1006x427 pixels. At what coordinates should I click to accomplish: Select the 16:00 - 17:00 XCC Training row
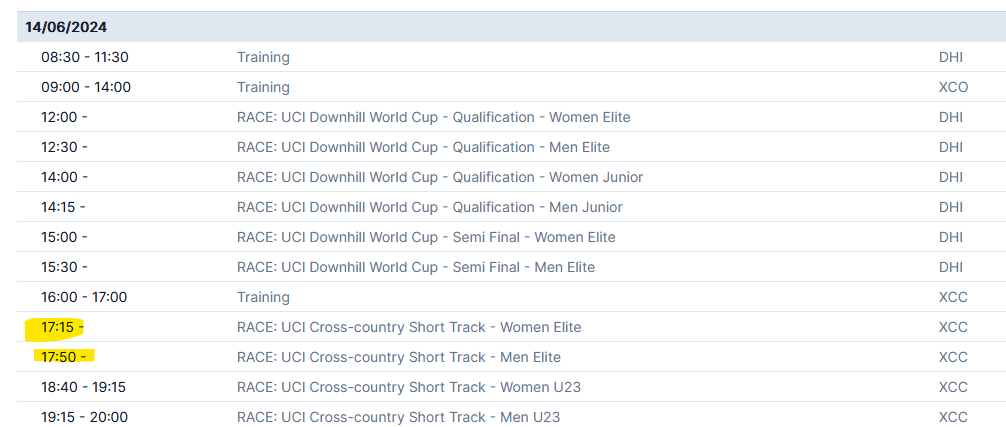pos(511,297)
